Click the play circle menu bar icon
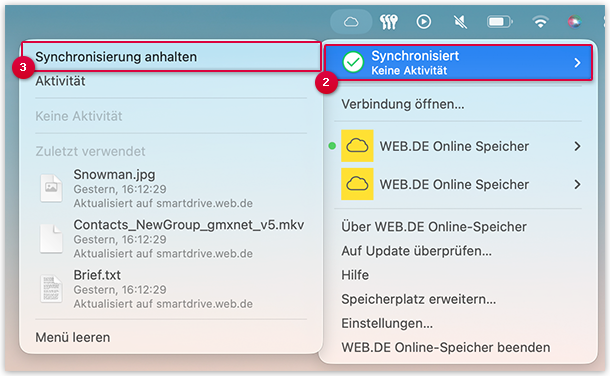Viewport: 610px width, 376px height. click(x=424, y=21)
